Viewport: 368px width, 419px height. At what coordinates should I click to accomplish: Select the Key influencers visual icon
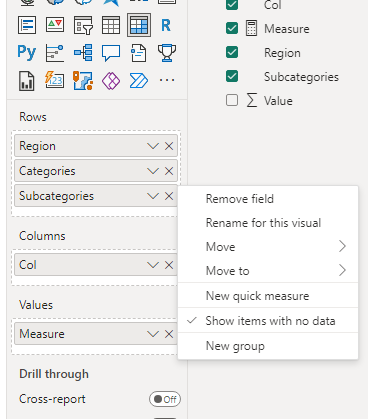tap(55, 53)
